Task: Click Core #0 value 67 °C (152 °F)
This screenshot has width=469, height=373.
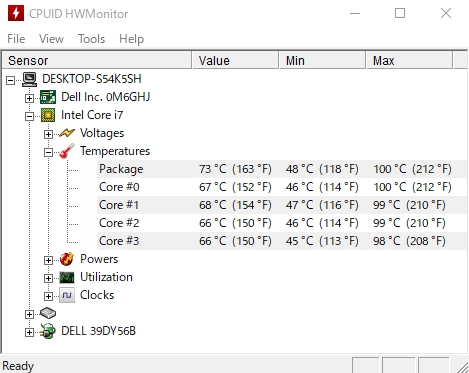Action: pyautogui.click(x=235, y=187)
